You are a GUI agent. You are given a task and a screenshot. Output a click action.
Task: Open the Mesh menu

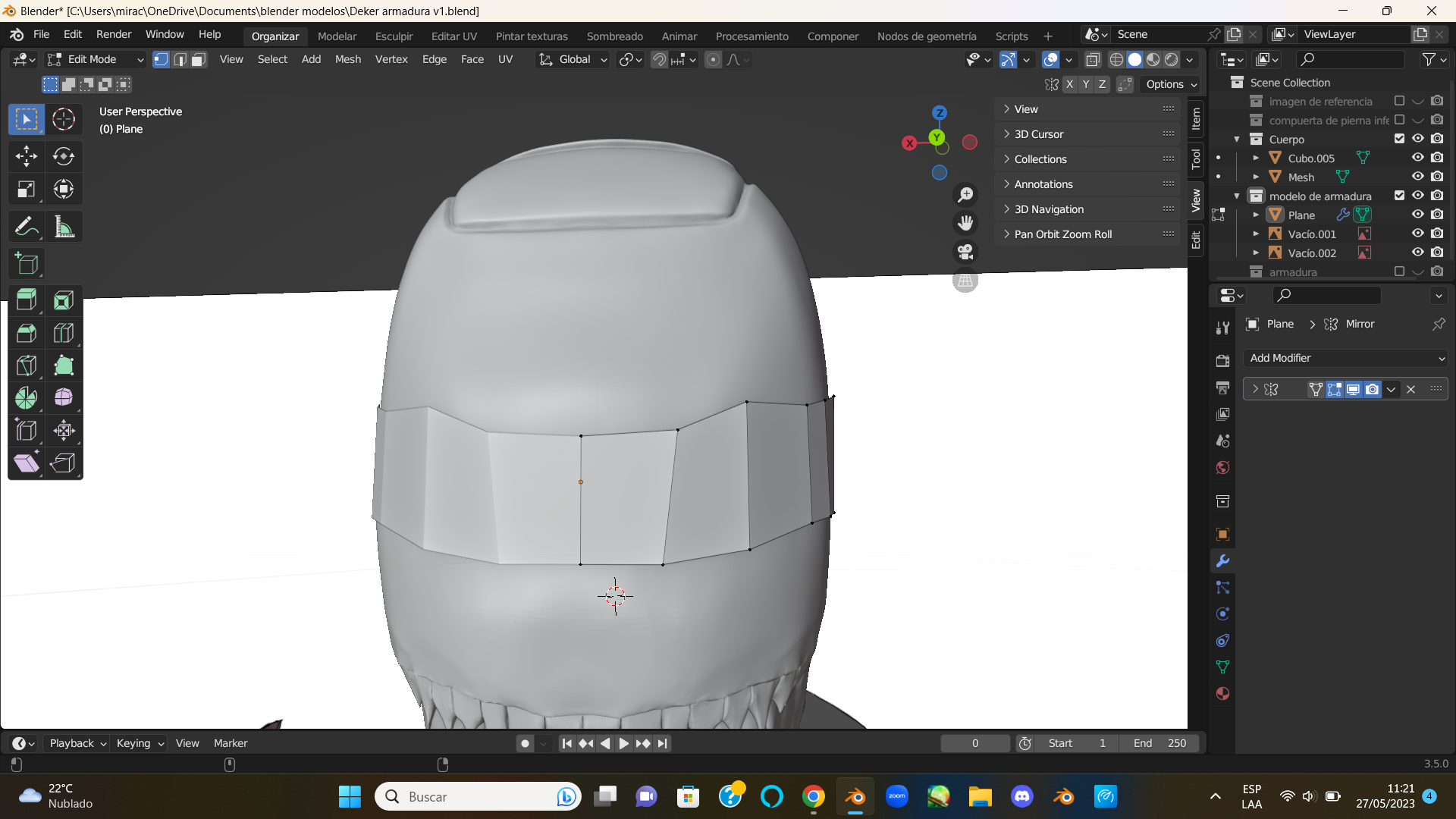point(347,60)
